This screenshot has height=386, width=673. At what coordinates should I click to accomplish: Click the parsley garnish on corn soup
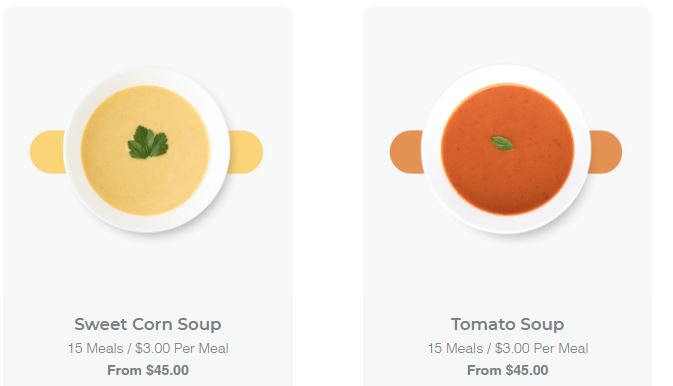[148, 143]
